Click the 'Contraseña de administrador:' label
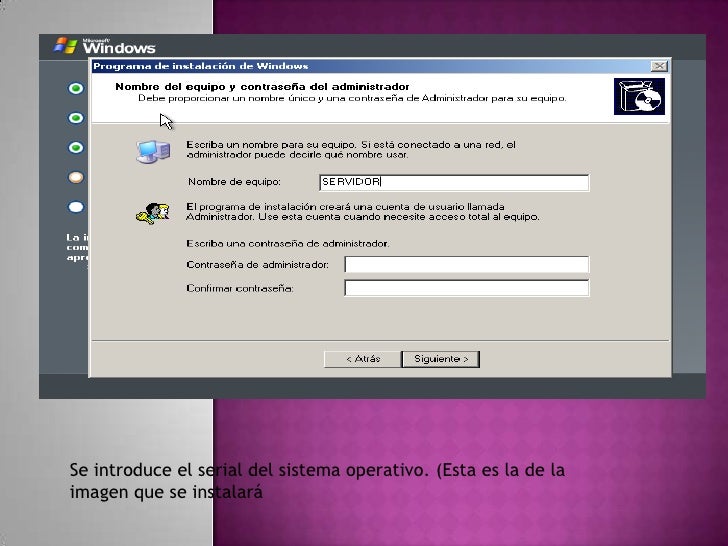The height and width of the screenshot is (546, 728). click(x=258, y=265)
